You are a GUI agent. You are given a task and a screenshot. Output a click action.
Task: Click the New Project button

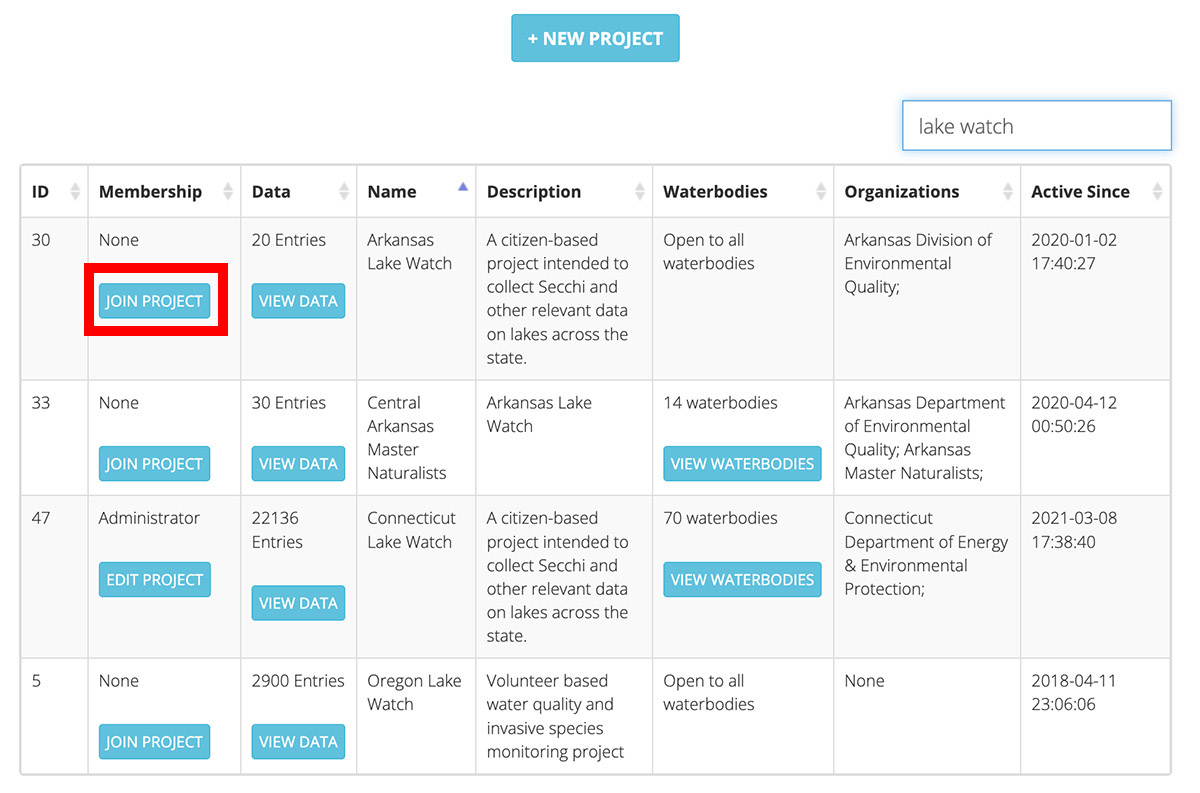click(x=595, y=39)
